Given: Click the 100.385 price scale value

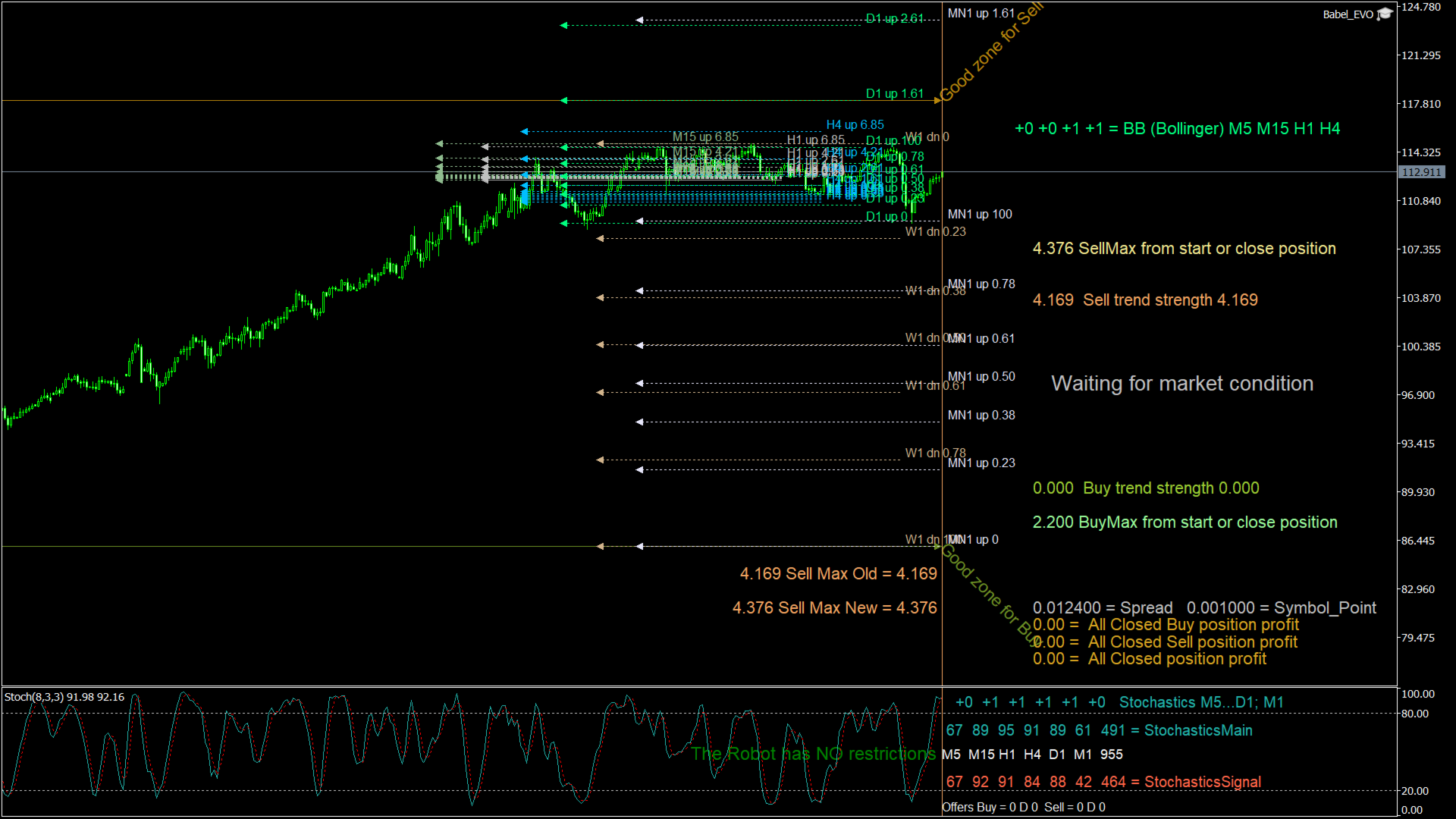Looking at the screenshot, I should tap(1420, 347).
